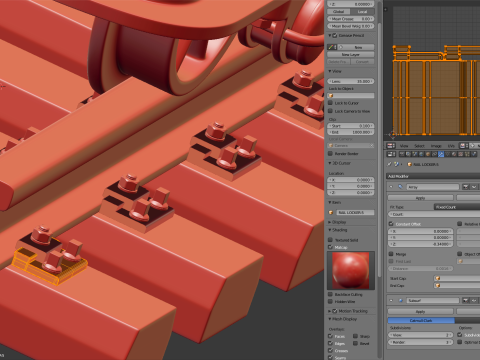The image size is (480, 360).
Task: Toggle Array modifier render visibility icon
Action: [x=466, y=187]
